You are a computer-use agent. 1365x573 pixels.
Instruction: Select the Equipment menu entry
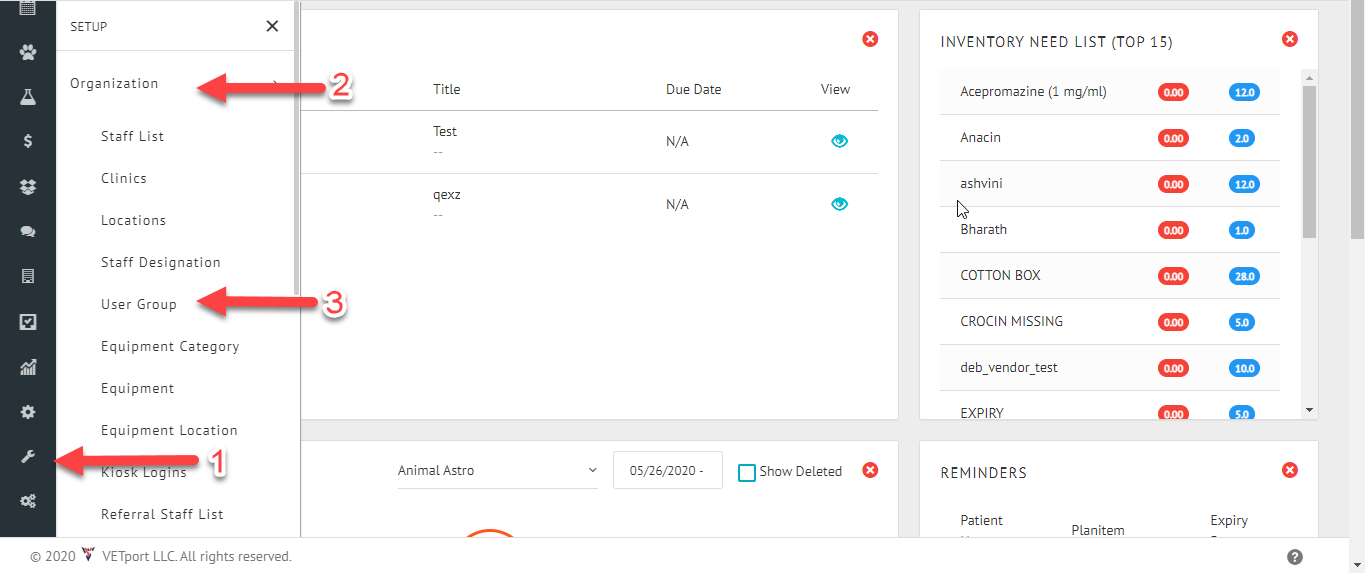tap(138, 388)
